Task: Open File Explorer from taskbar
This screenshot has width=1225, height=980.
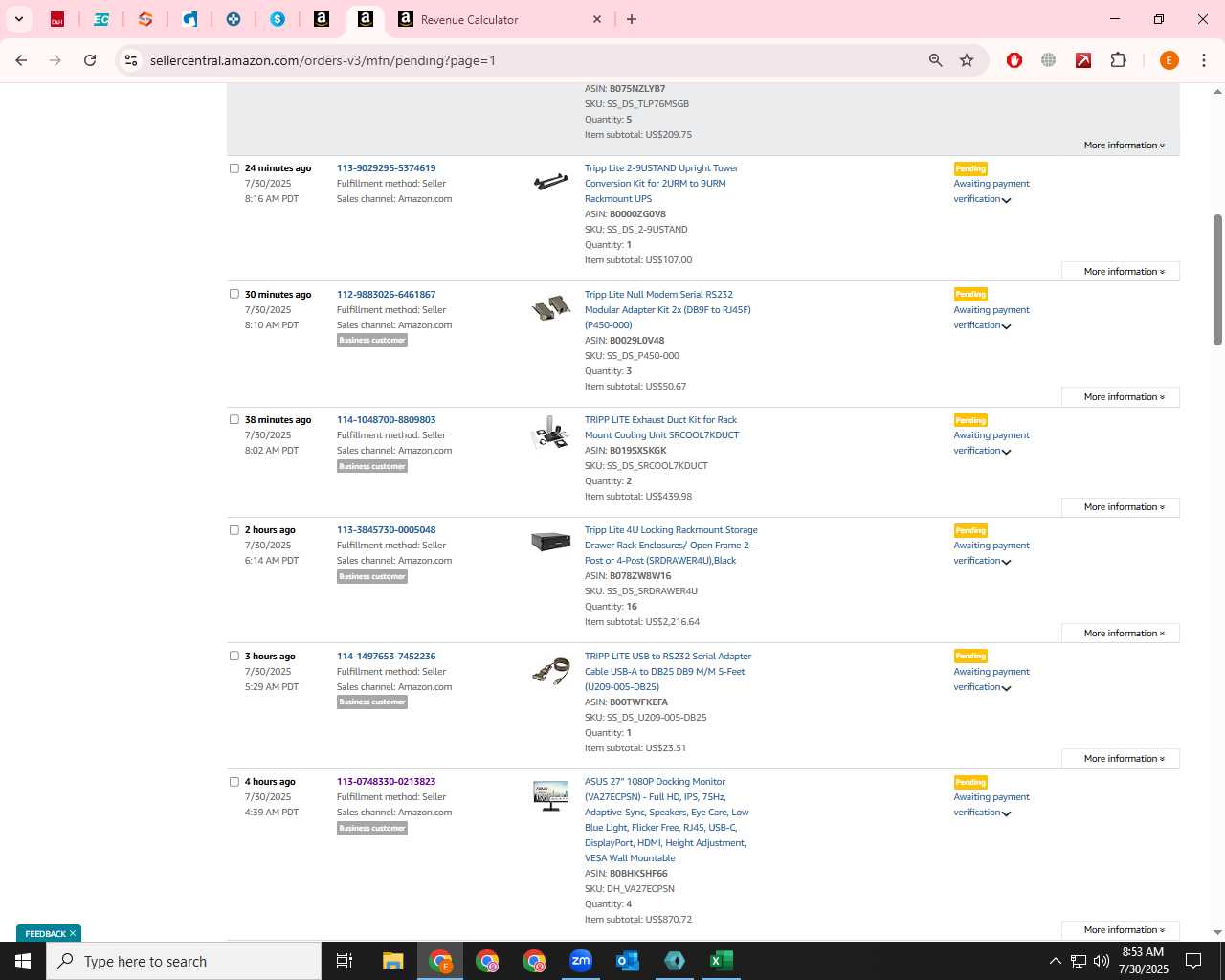Action: (x=393, y=961)
